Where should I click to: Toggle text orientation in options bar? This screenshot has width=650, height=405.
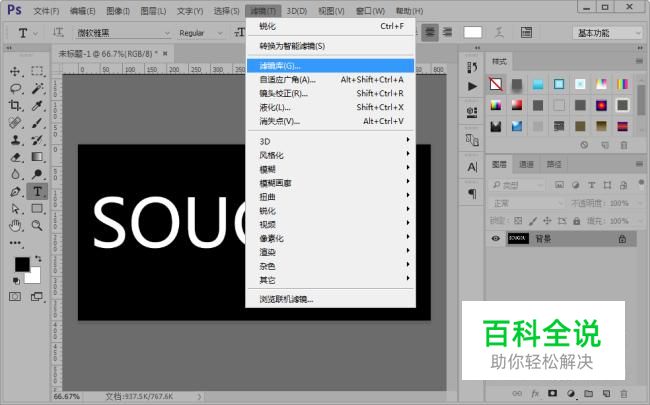[58, 32]
